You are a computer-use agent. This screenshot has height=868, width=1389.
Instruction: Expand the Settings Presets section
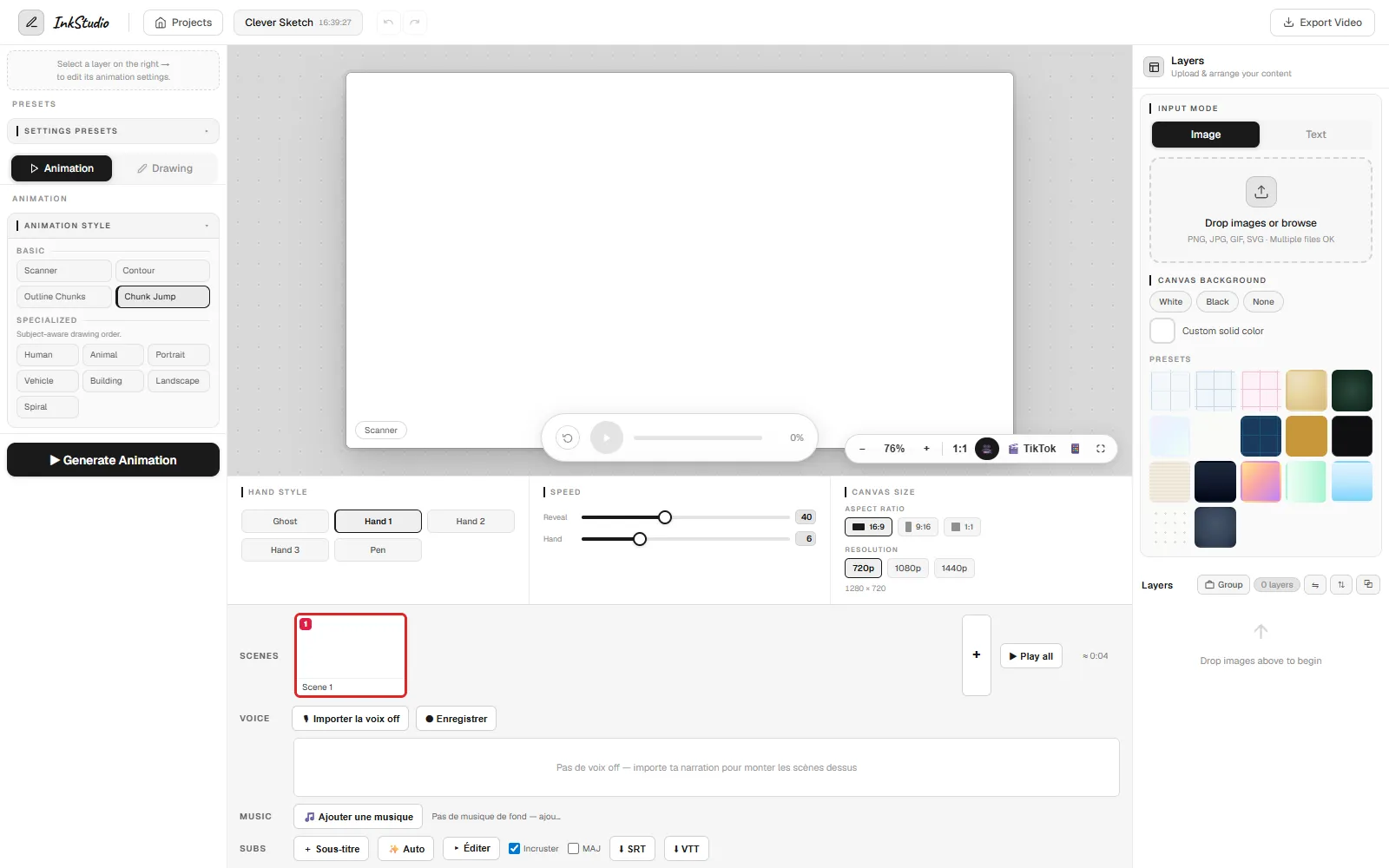pos(113,131)
